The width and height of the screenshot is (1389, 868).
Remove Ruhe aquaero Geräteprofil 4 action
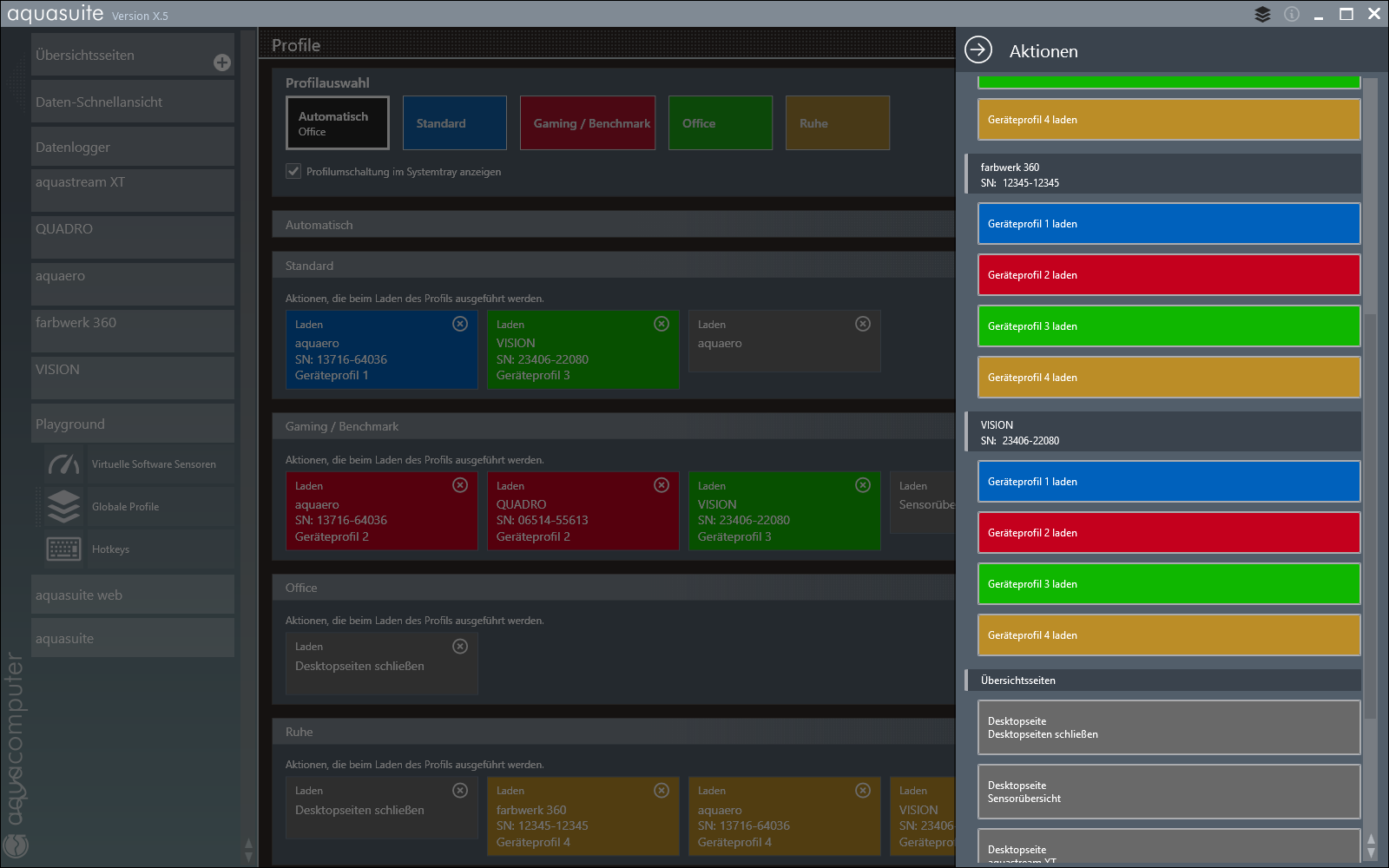[x=863, y=791]
